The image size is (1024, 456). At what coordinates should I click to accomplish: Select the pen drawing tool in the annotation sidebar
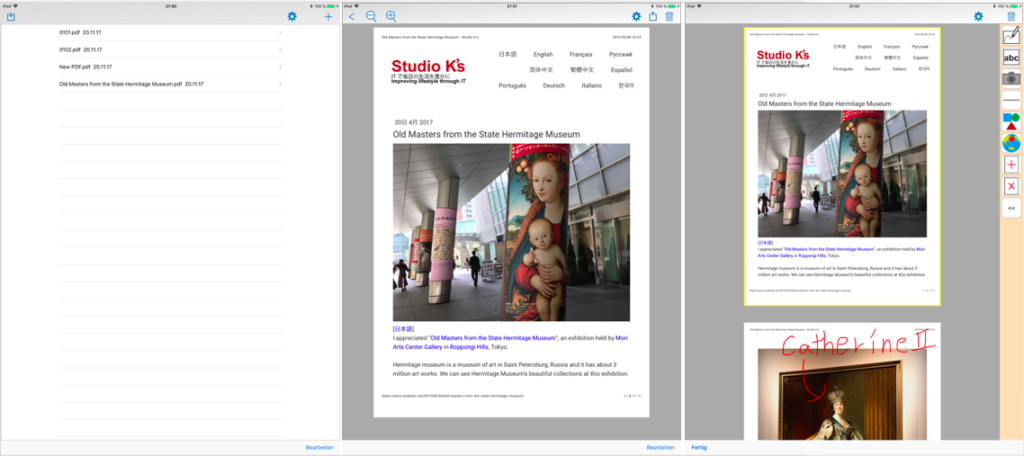click(x=1010, y=35)
